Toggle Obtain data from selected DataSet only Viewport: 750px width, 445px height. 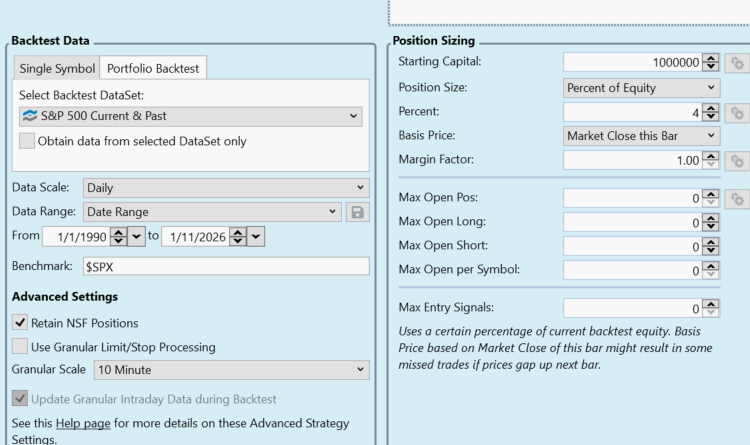[27, 141]
